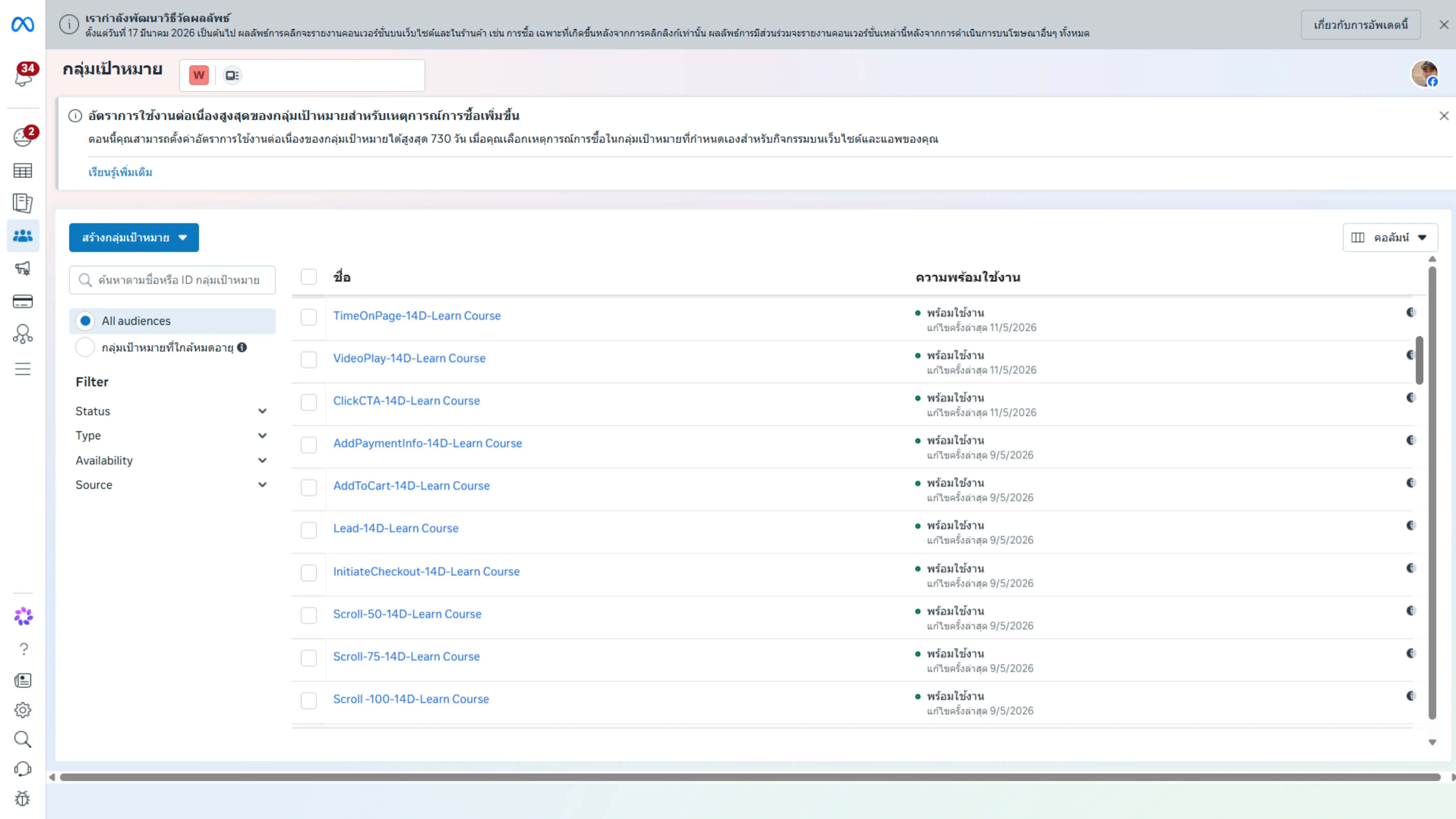Click status icon on AddToCart-14D-Learn Course row
Image resolution: width=1456 pixels, height=819 pixels.
click(1411, 483)
